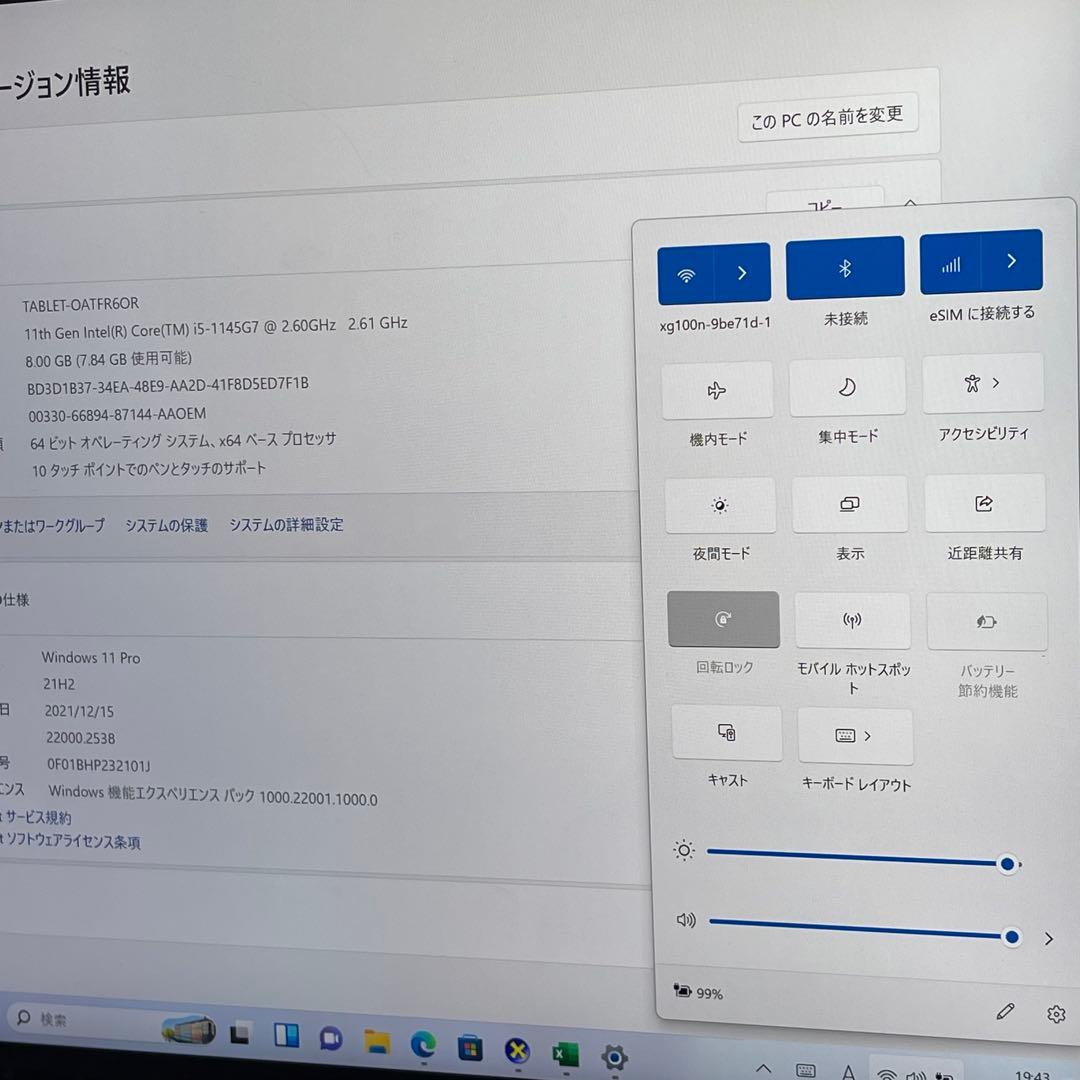Expand the eSIM cellular options chevron
1080x1080 pixels.
(1012, 260)
